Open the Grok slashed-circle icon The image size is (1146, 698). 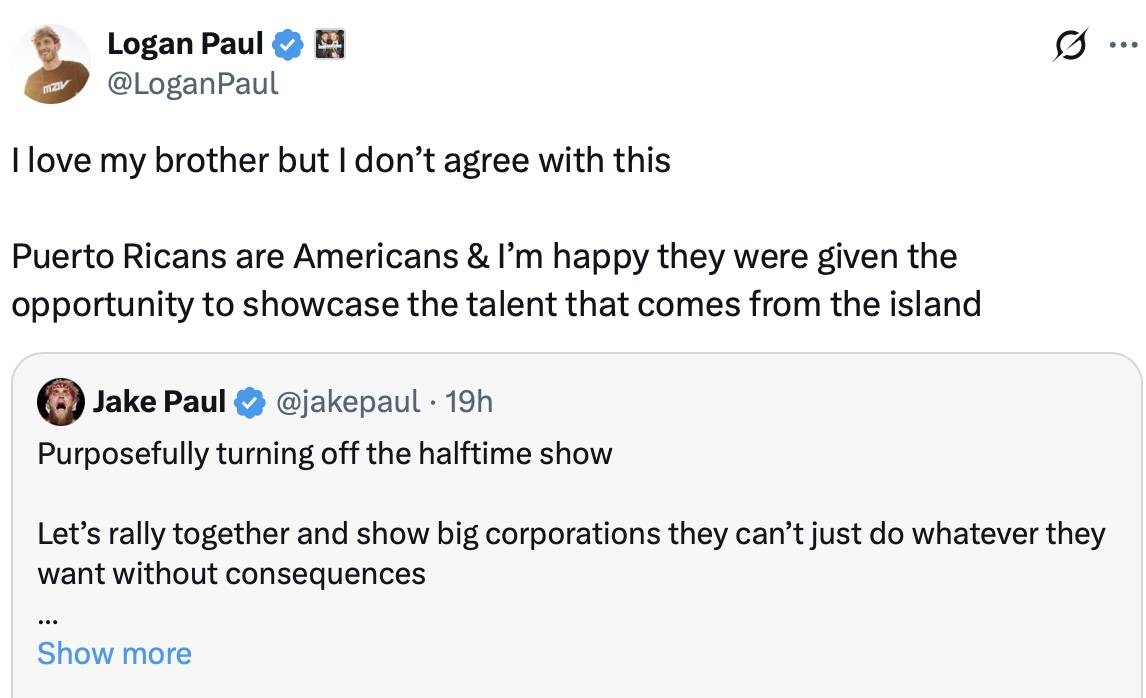1070,46
